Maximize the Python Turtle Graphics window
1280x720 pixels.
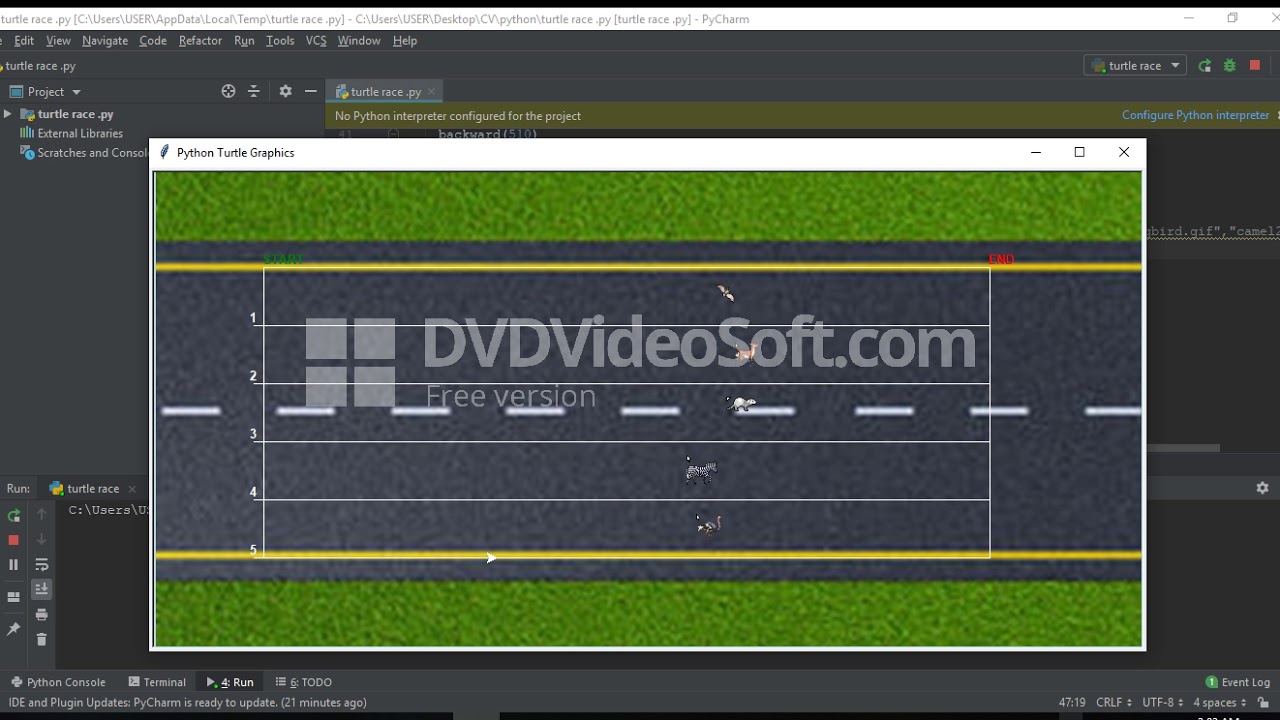pyautogui.click(x=1079, y=152)
